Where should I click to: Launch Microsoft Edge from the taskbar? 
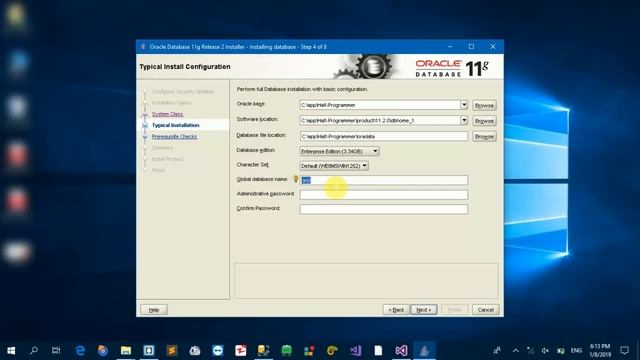tap(80, 350)
